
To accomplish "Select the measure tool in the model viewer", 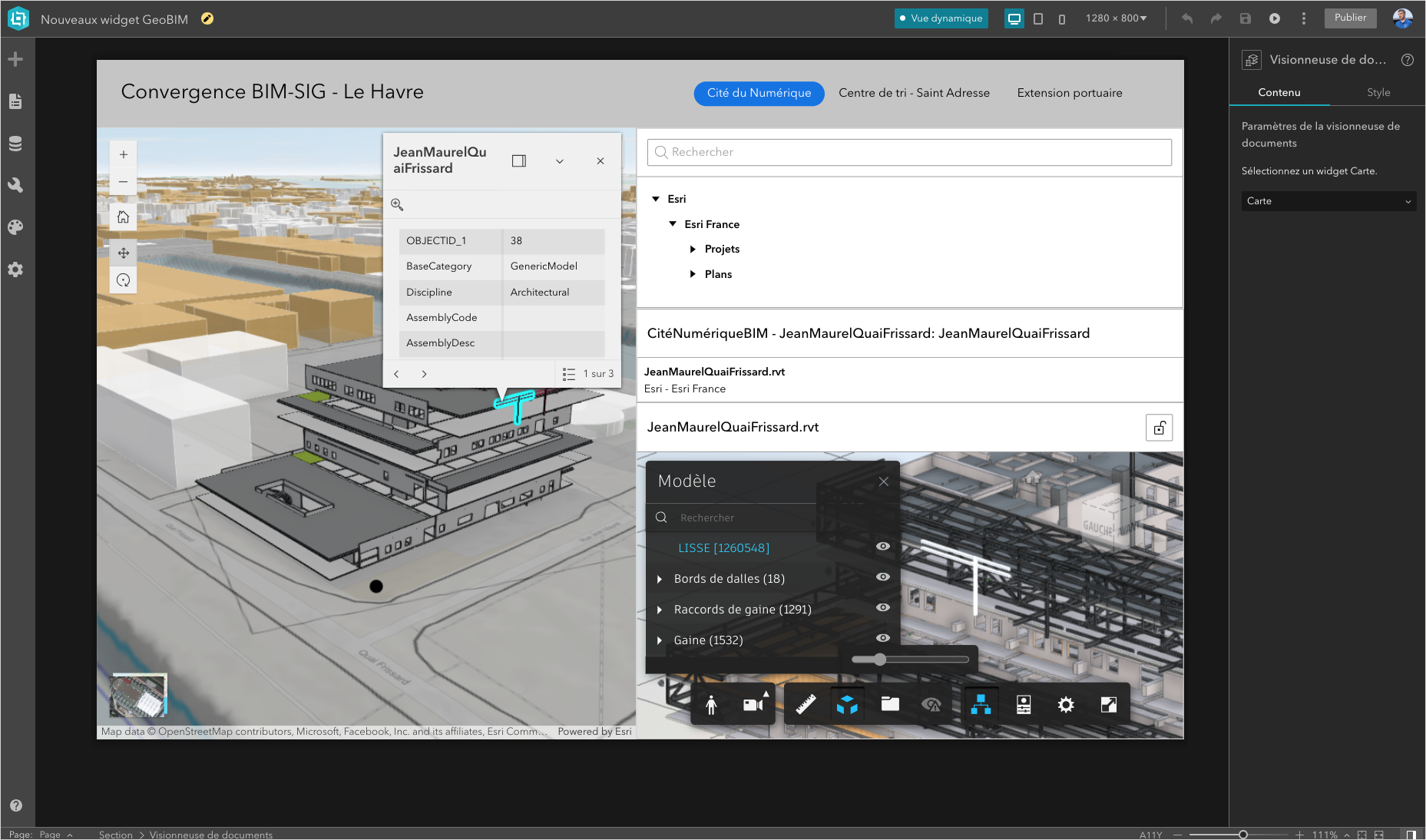I will 805,704.
